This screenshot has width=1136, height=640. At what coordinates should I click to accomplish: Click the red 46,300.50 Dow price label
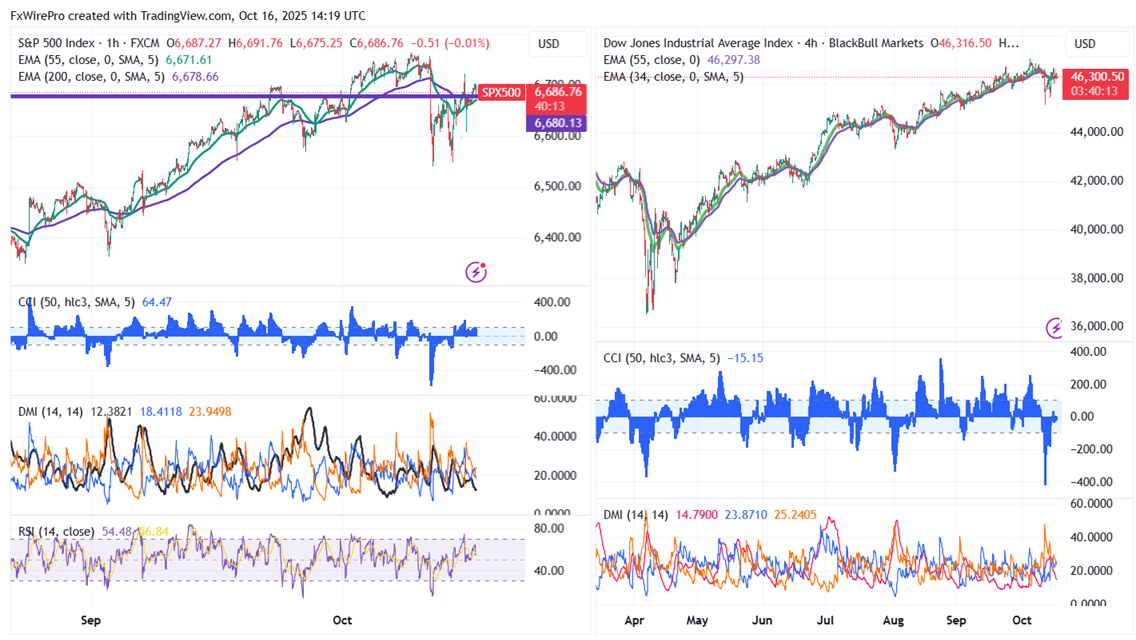[x=1096, y=76]
